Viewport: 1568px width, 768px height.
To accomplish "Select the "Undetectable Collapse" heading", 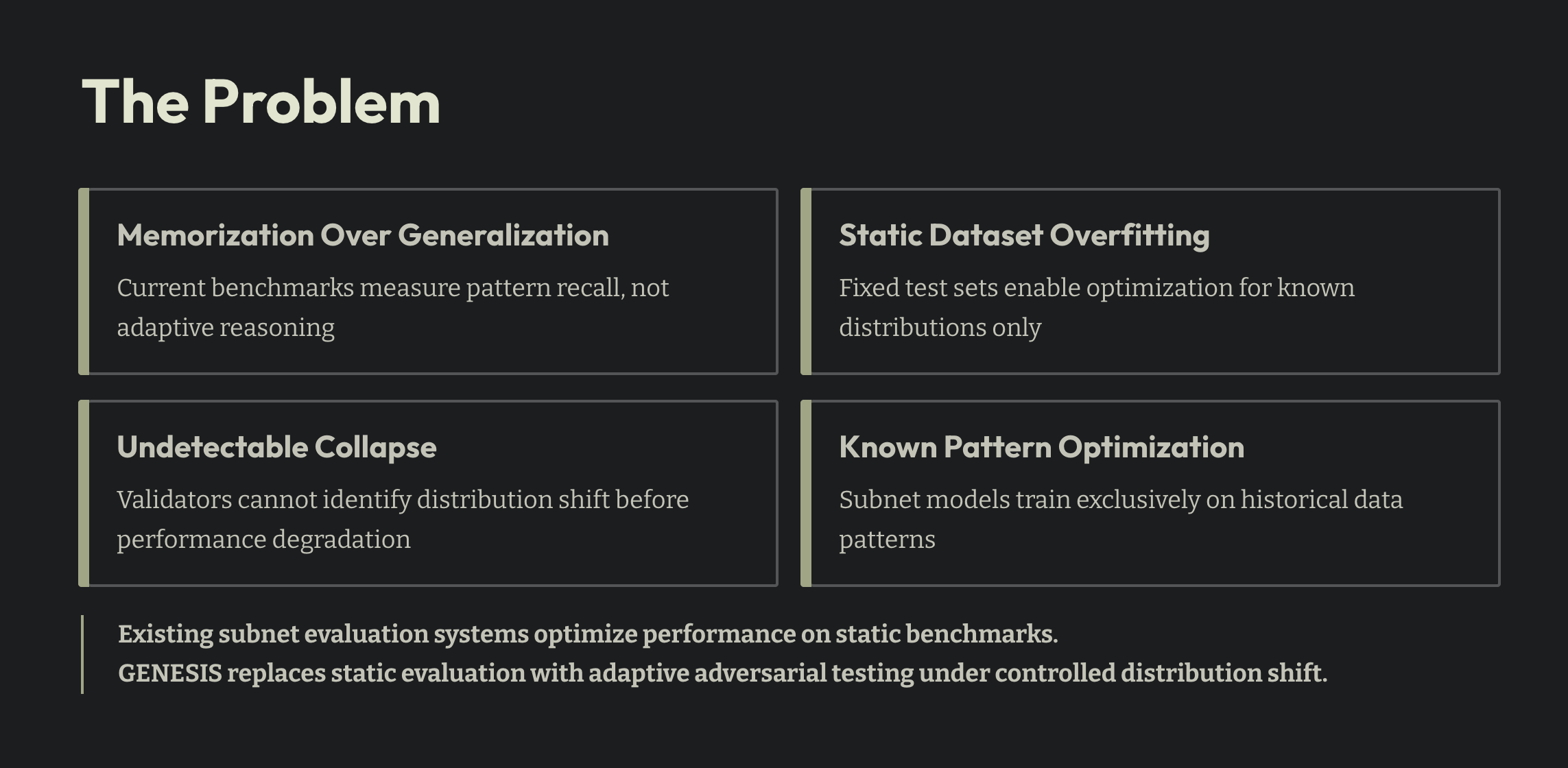I will (x=276, y=447).
